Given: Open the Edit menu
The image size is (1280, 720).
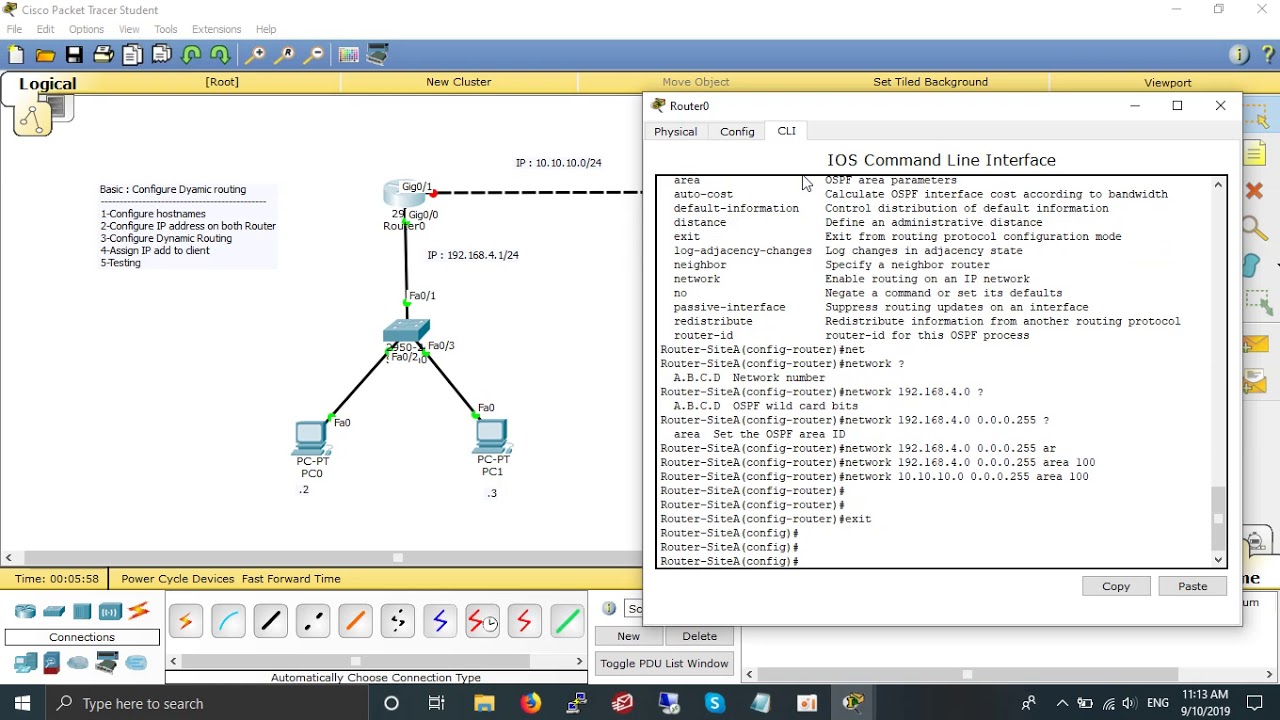Looking at the screenshot, I should [46, 29].
